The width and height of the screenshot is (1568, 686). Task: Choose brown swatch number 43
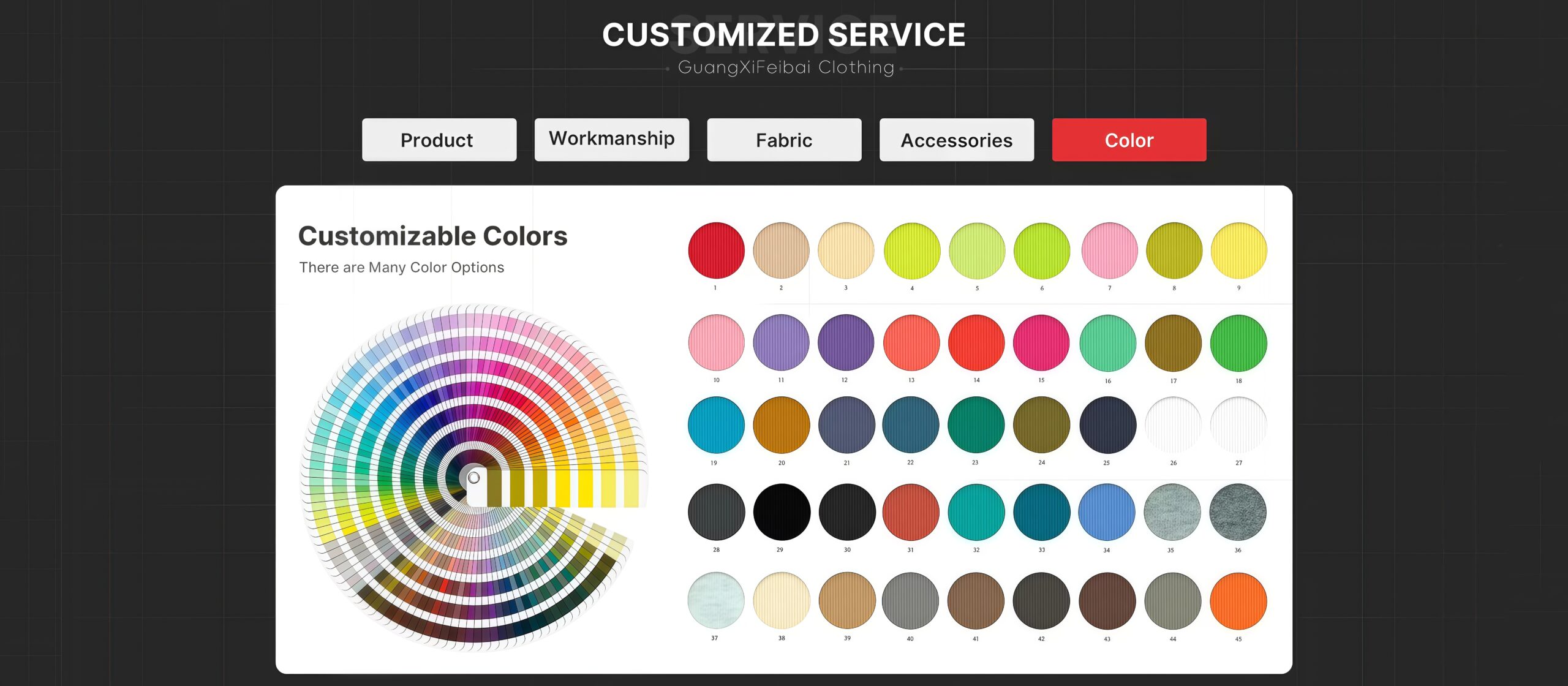tap(1107, 601)
